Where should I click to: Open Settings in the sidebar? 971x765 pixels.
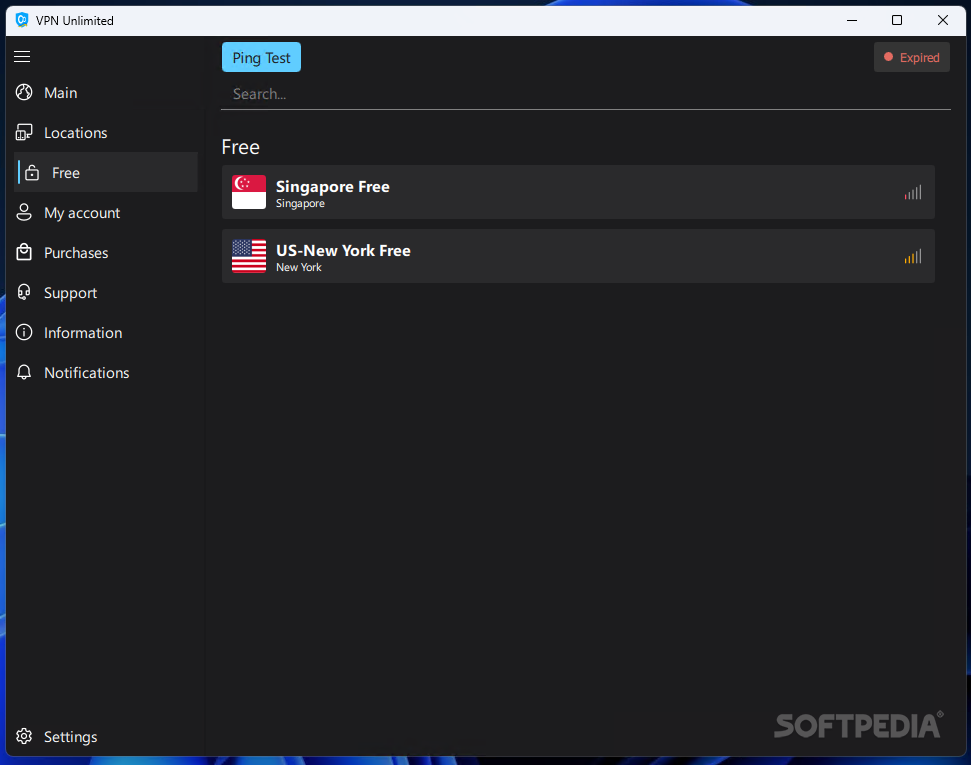pyautogui.click(x=106, y=737)
